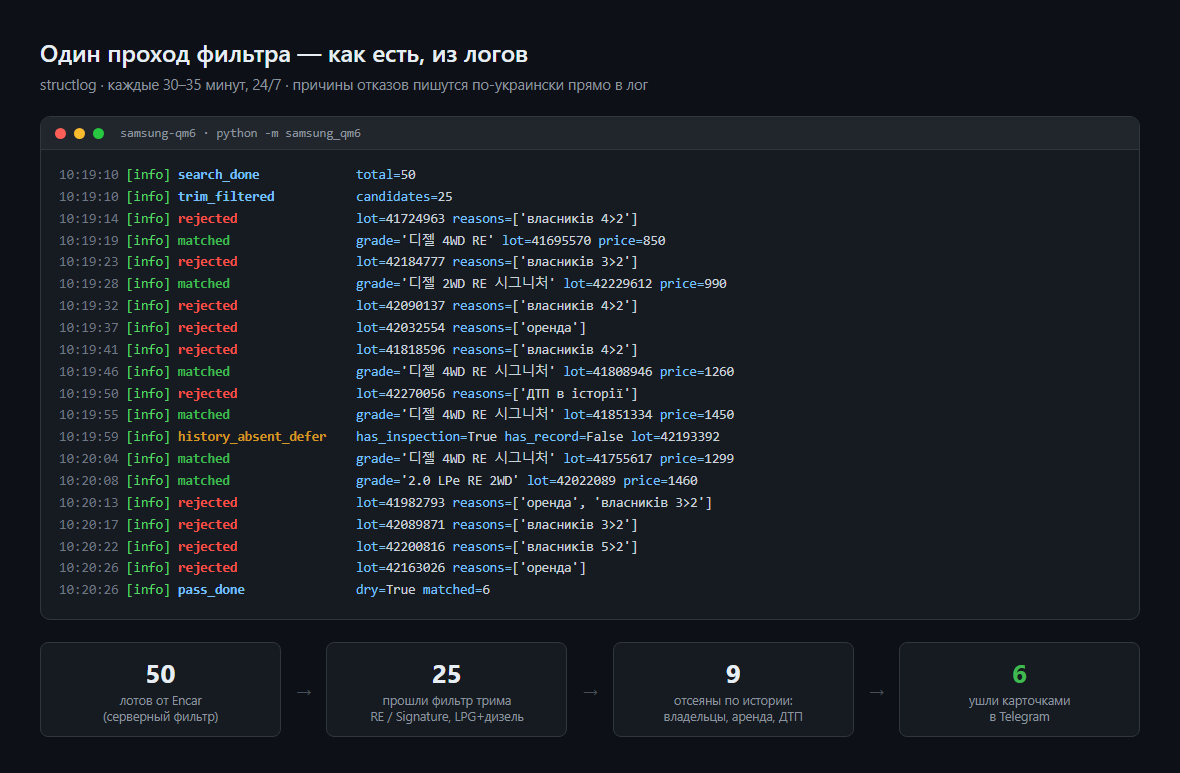Click the price=850 matched value
The height and width of the screenshot is (773, 1180).
click(x=631, y=241)
